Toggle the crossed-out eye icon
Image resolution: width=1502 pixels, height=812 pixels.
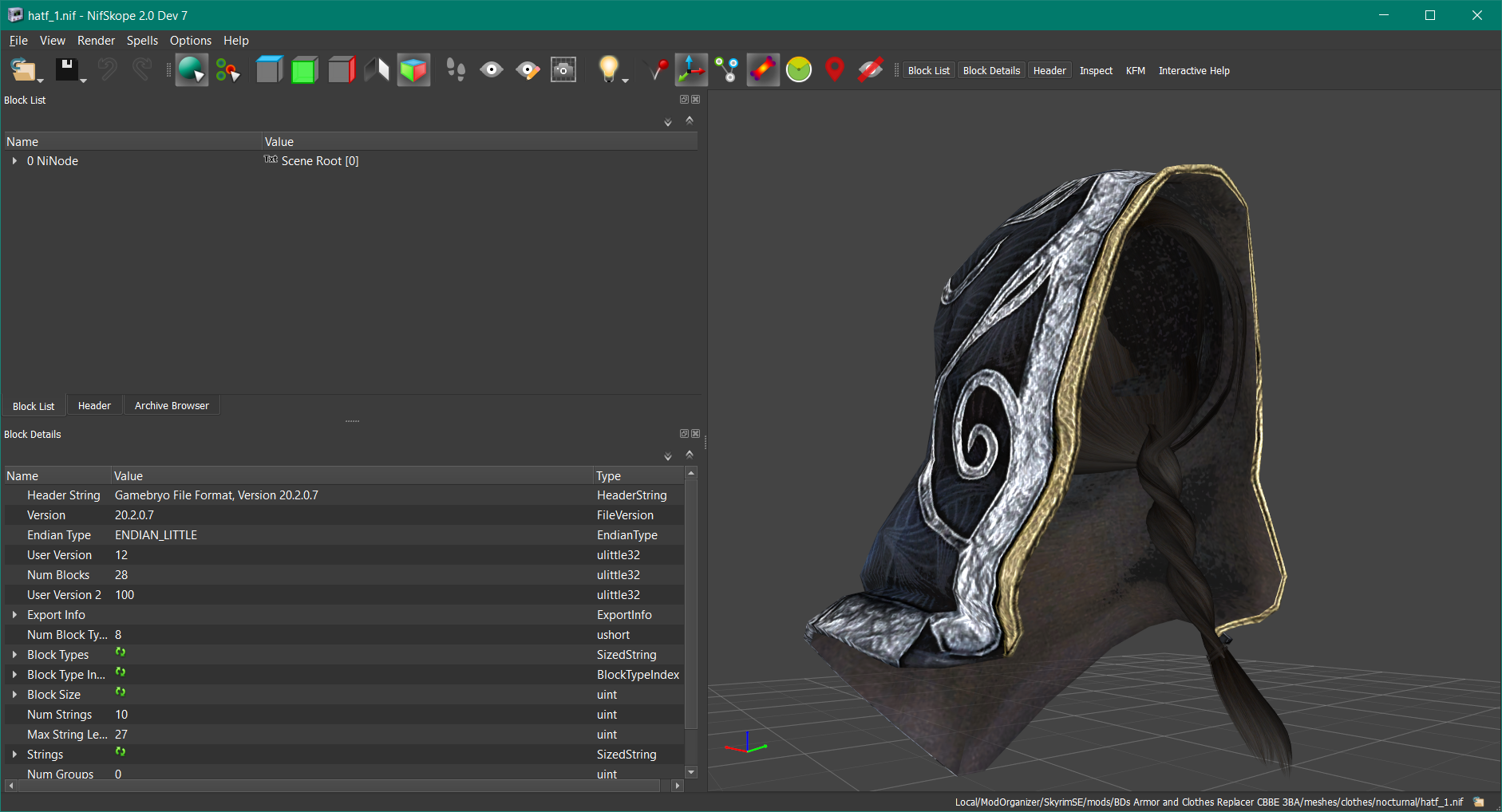pyautogui.click(x=870, y=70)
